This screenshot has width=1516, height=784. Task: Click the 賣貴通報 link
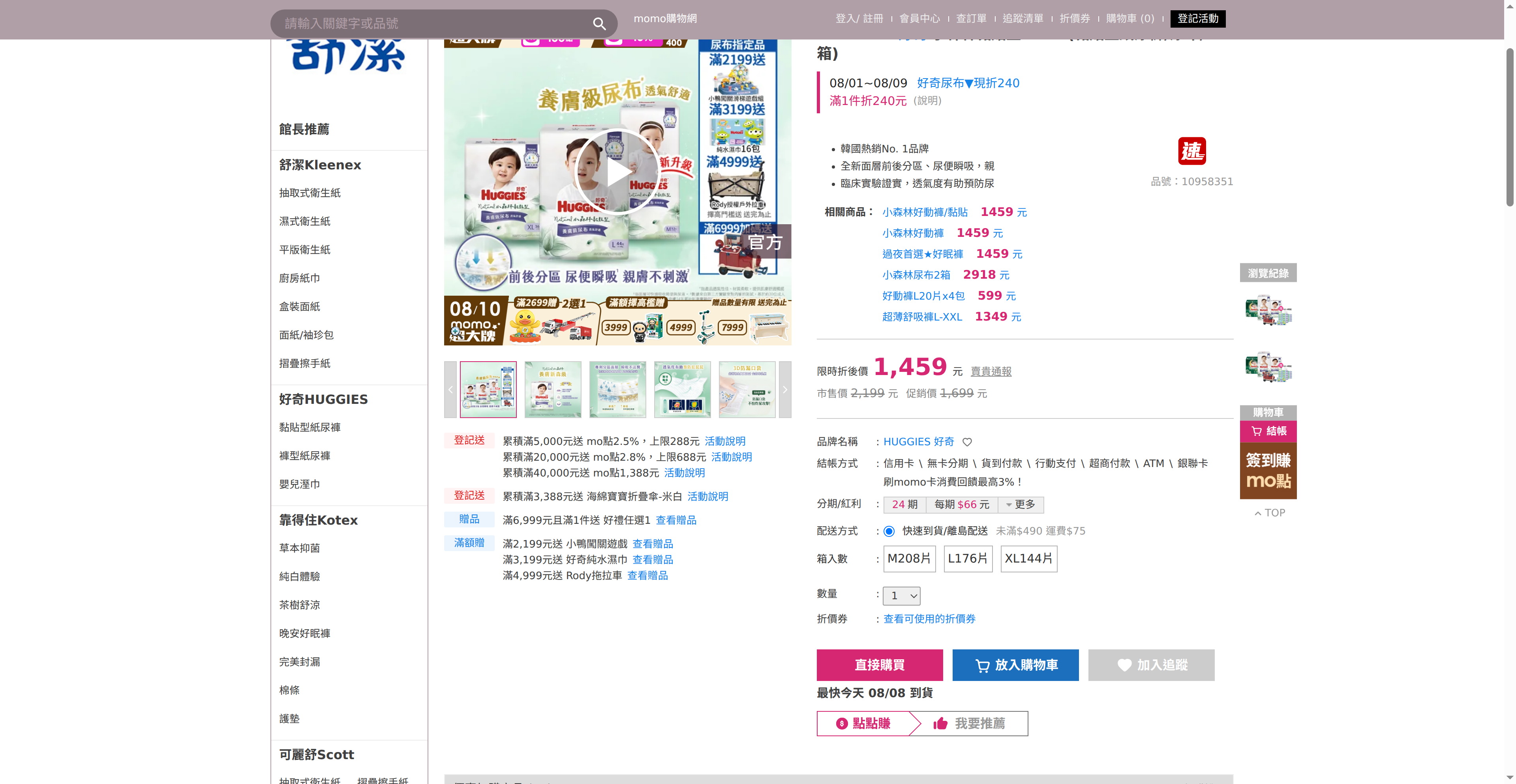tap(991, 371)
